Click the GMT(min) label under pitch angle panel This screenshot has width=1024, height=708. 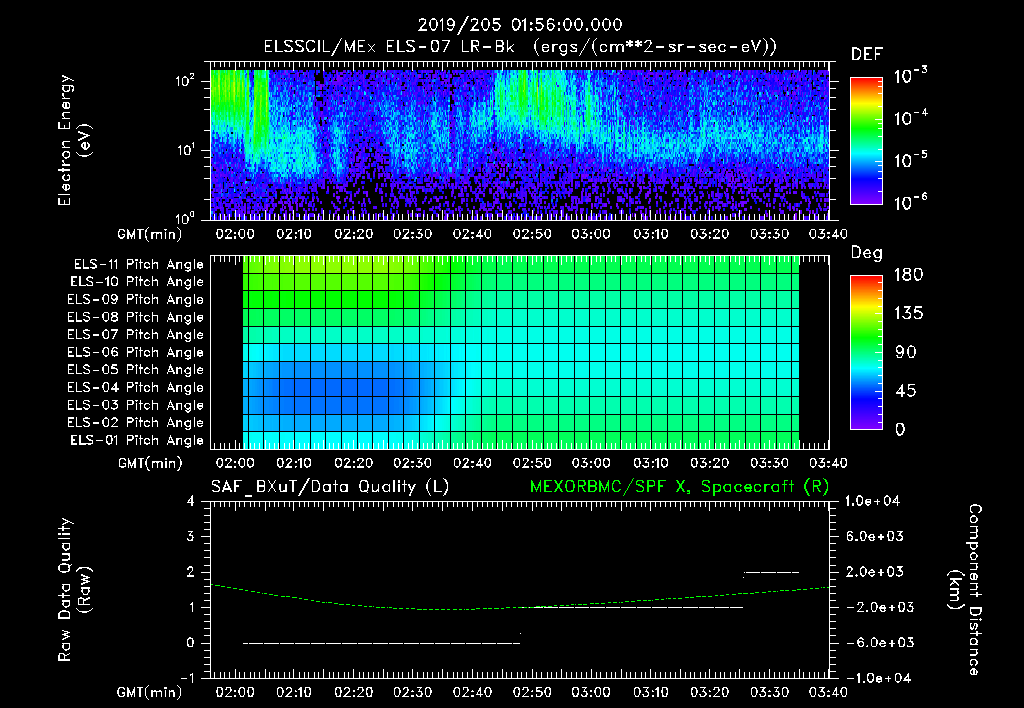click(x=150, y=464)
